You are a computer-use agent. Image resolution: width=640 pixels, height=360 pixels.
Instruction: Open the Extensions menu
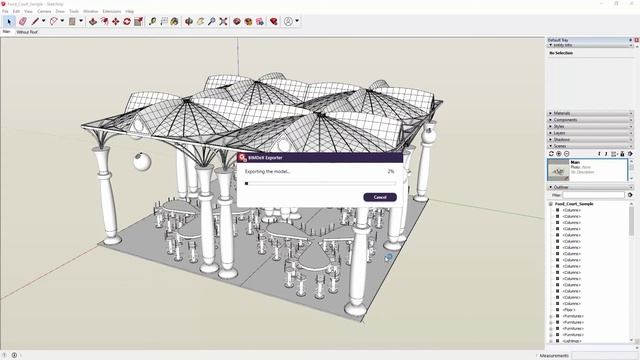click(111, 11)
